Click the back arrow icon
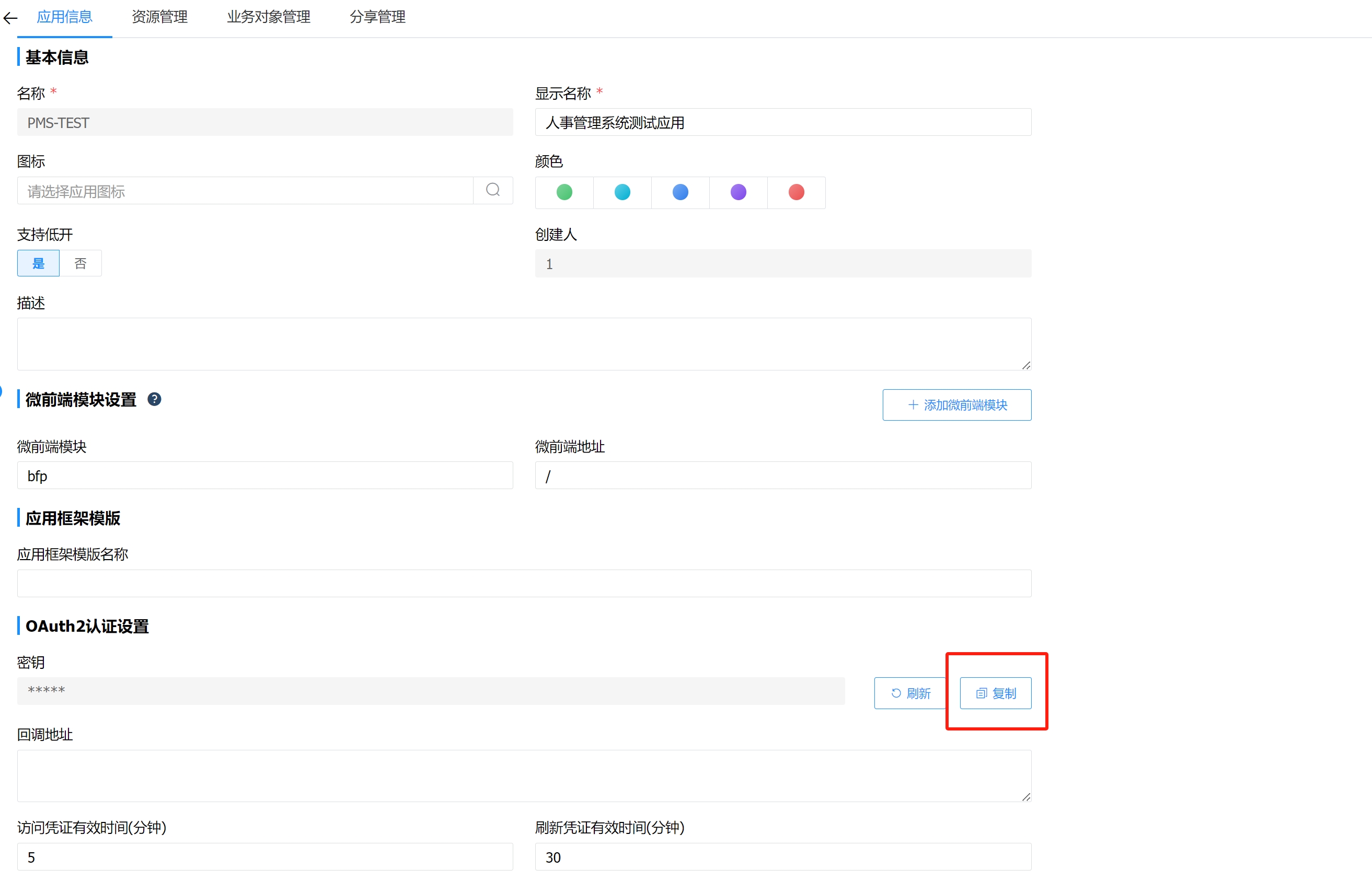 10,18
